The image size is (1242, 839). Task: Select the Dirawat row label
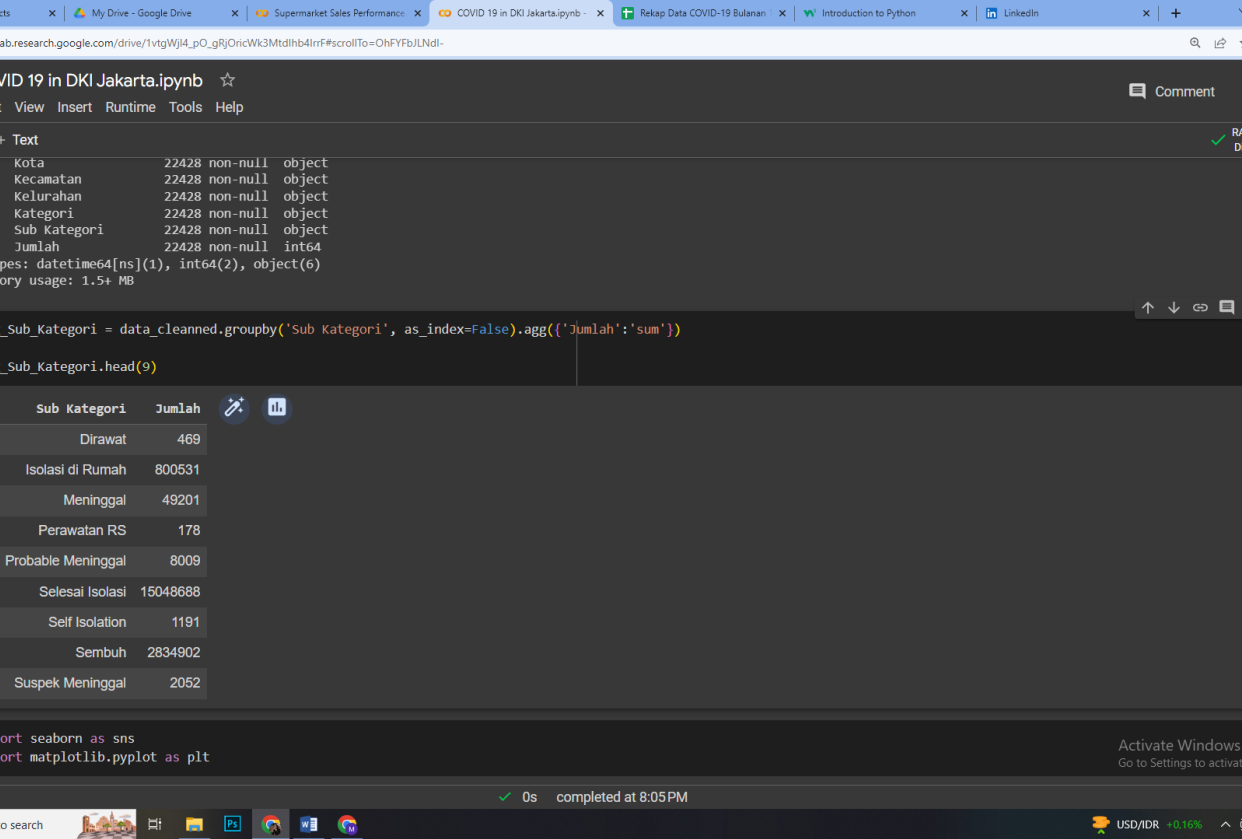click(x=103, y=439)
